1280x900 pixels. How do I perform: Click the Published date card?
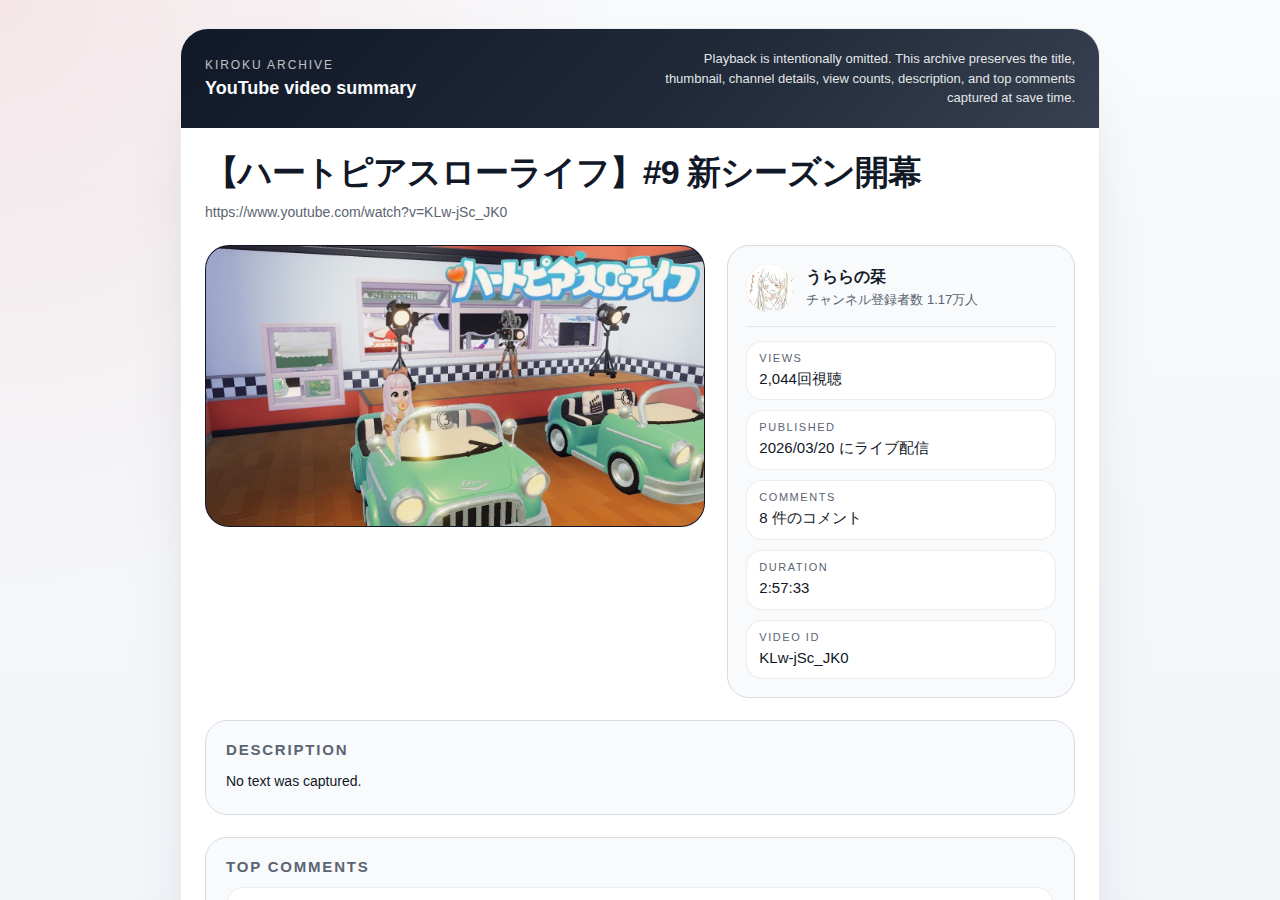click(x=901, y=440)
